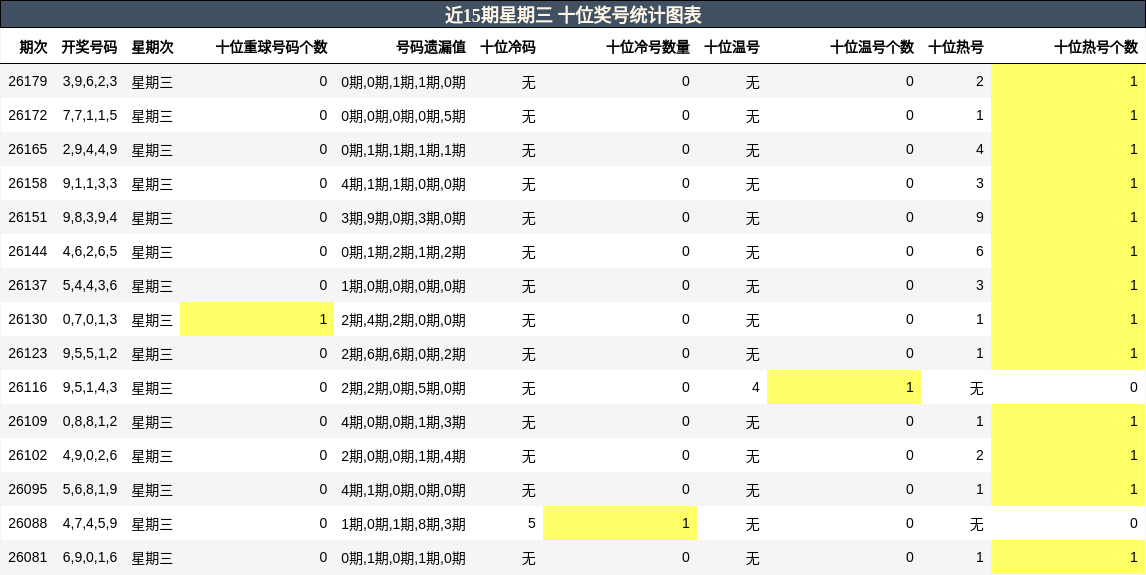This screenshot has width=1146, height=575.
Task: Click omission value 1期,0期,0期,0期,0期
Action: (x=403, y=286)
